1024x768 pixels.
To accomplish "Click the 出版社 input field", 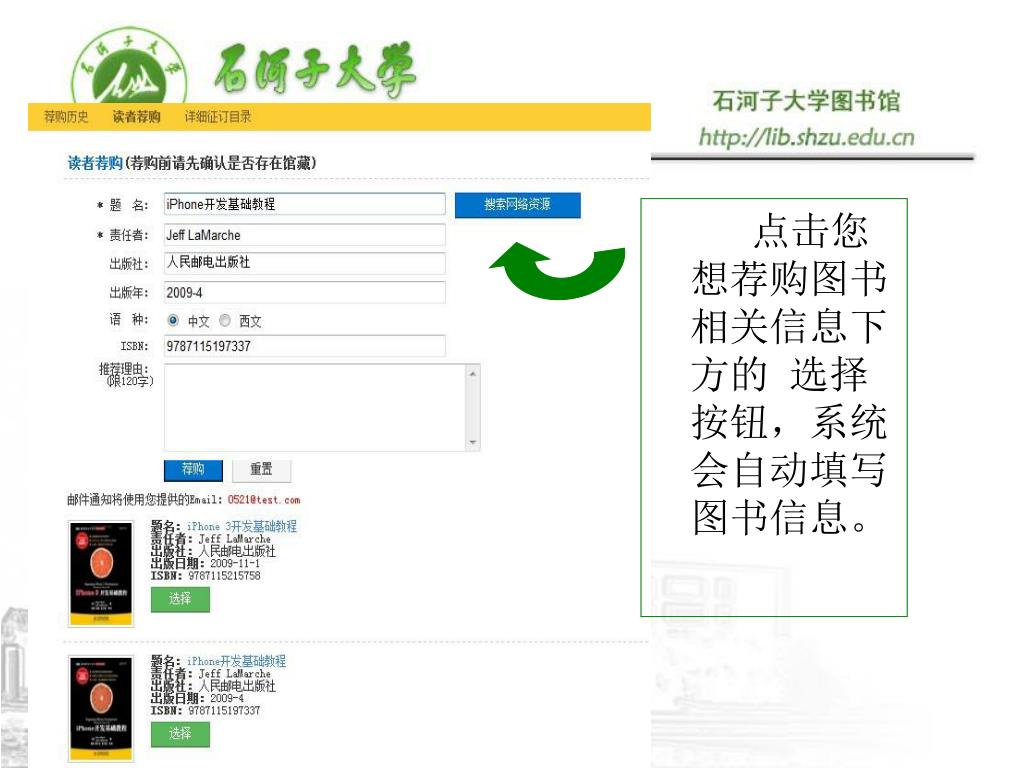I will pyautogui.click(x=304, y=263).
